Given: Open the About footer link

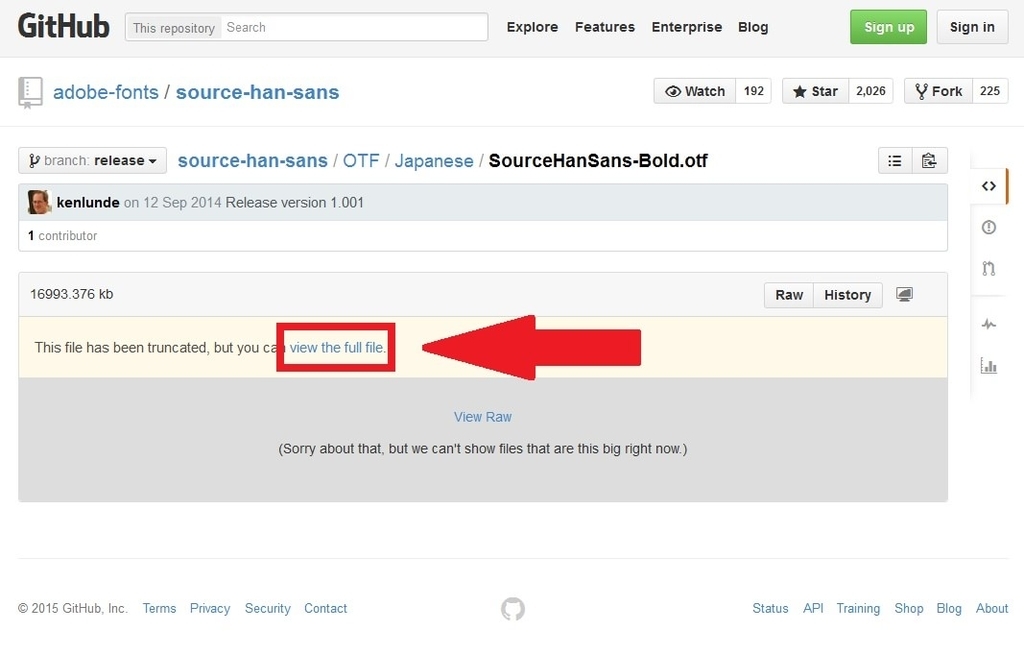Looking at the screenshot, I should (992, 608).
